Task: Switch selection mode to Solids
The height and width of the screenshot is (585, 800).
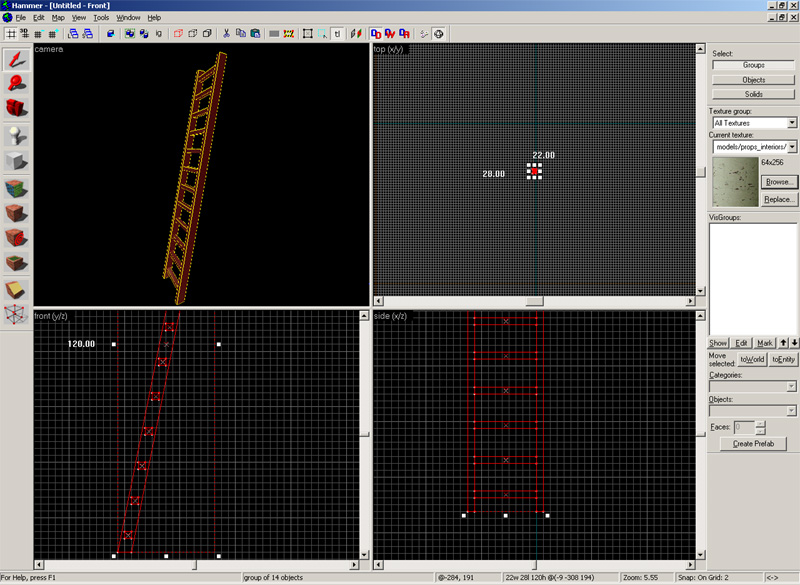Action: (x=753, y=94)
